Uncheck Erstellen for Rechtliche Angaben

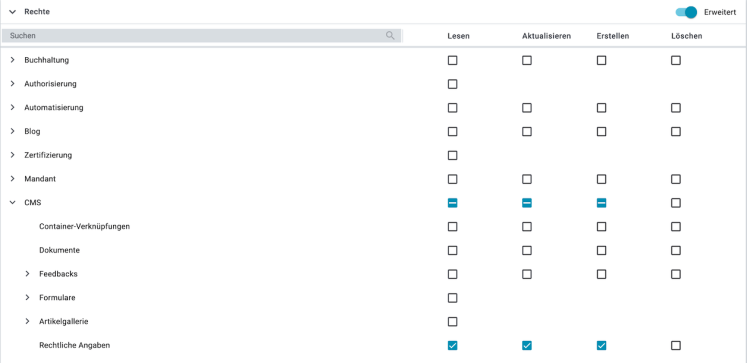click(x=602, y=346)
